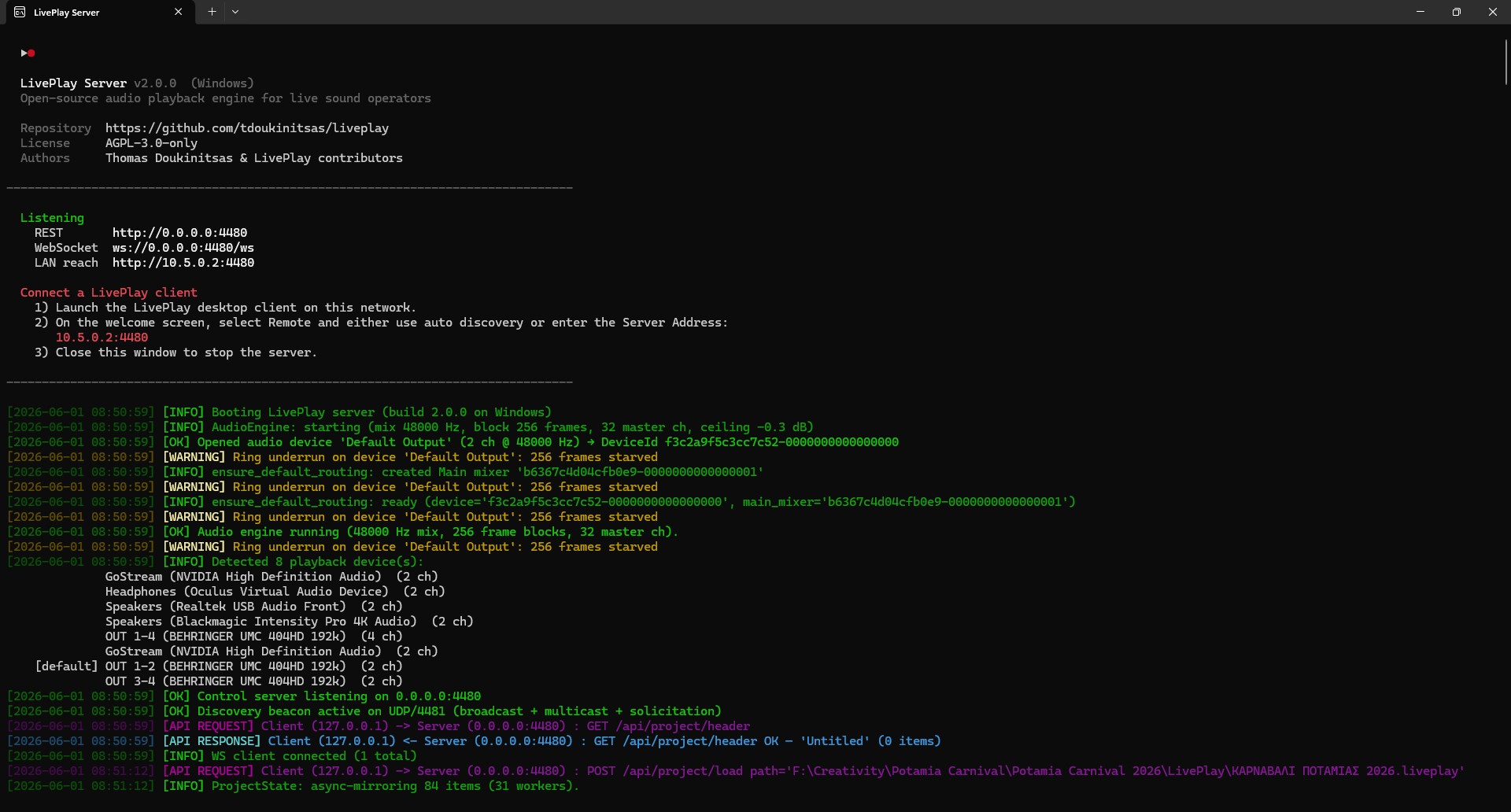Image resolution: width=1511 pixels, height=812 pixels.
Task: Click 'Discovery beacon active' log line
Action: [364, 710]
